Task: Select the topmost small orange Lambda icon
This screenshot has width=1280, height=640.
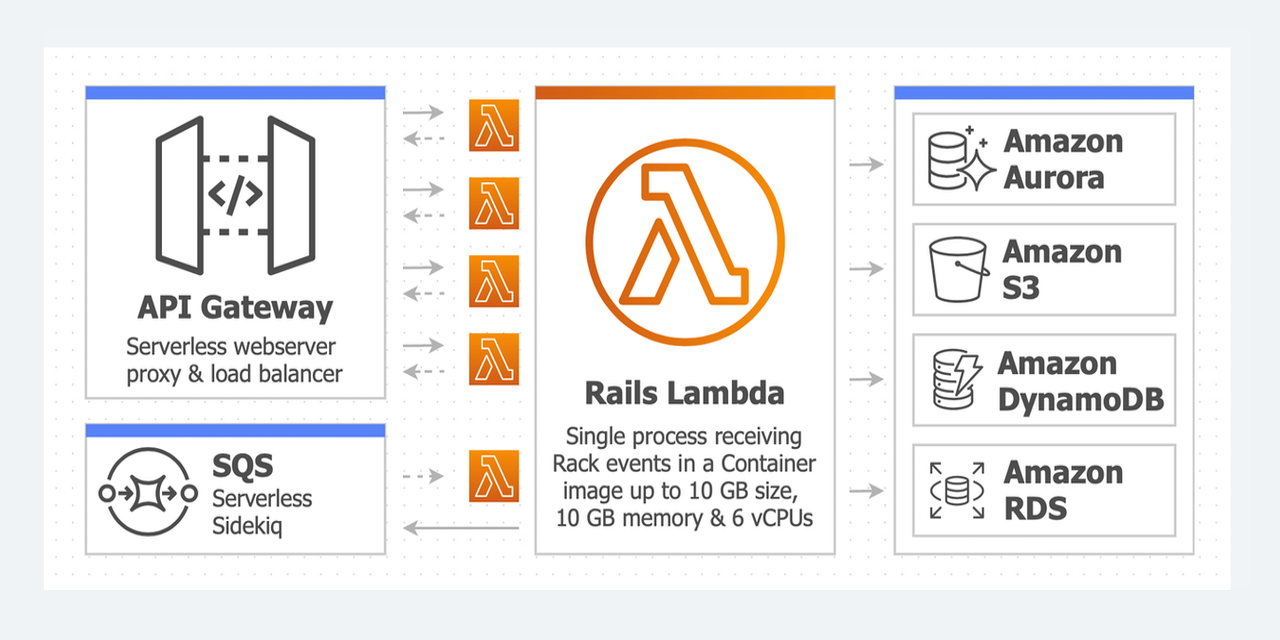Action: (494, 125)
